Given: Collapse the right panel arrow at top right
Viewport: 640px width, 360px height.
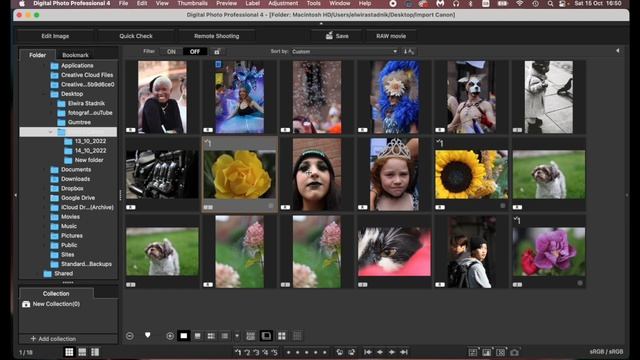Looking at the screenshot, I should pyautogui.click(x=618, y=51).
